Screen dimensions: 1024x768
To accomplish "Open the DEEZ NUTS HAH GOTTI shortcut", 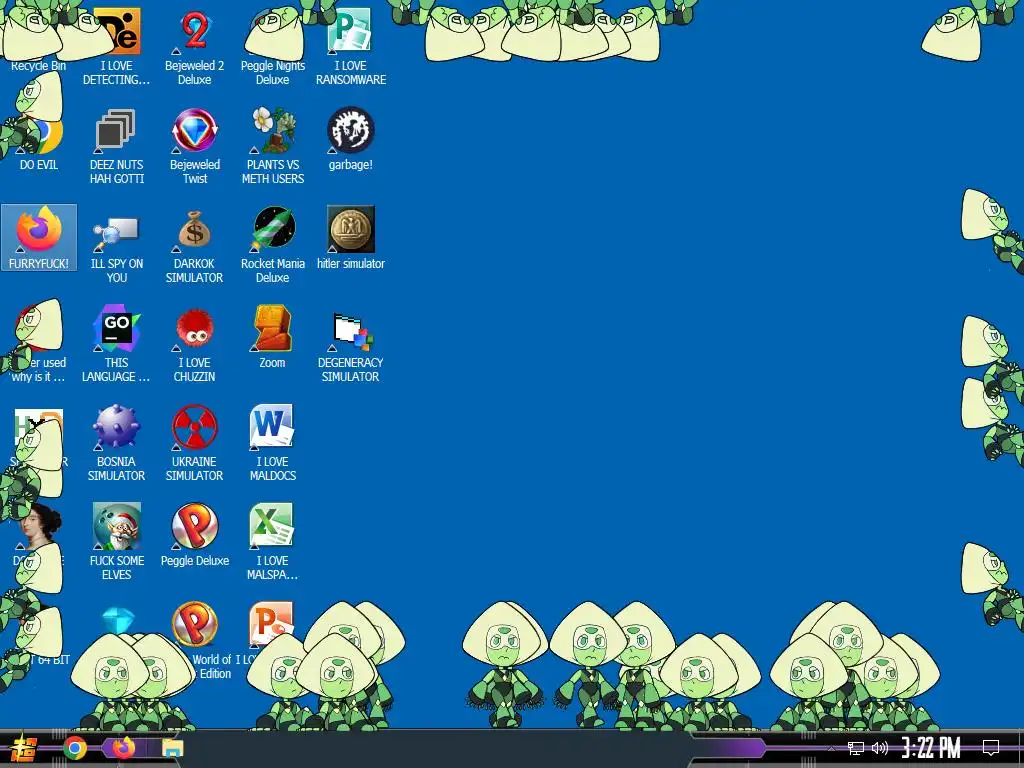I will (x=116, y=146).
